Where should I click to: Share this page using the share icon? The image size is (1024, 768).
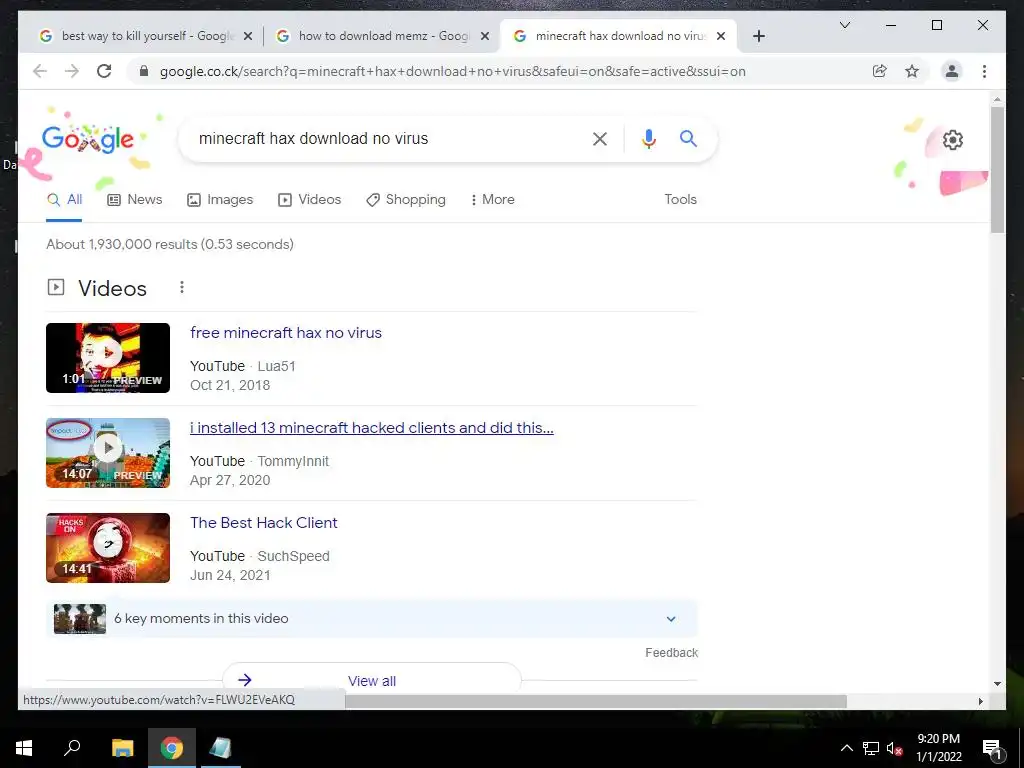[880, 71]
